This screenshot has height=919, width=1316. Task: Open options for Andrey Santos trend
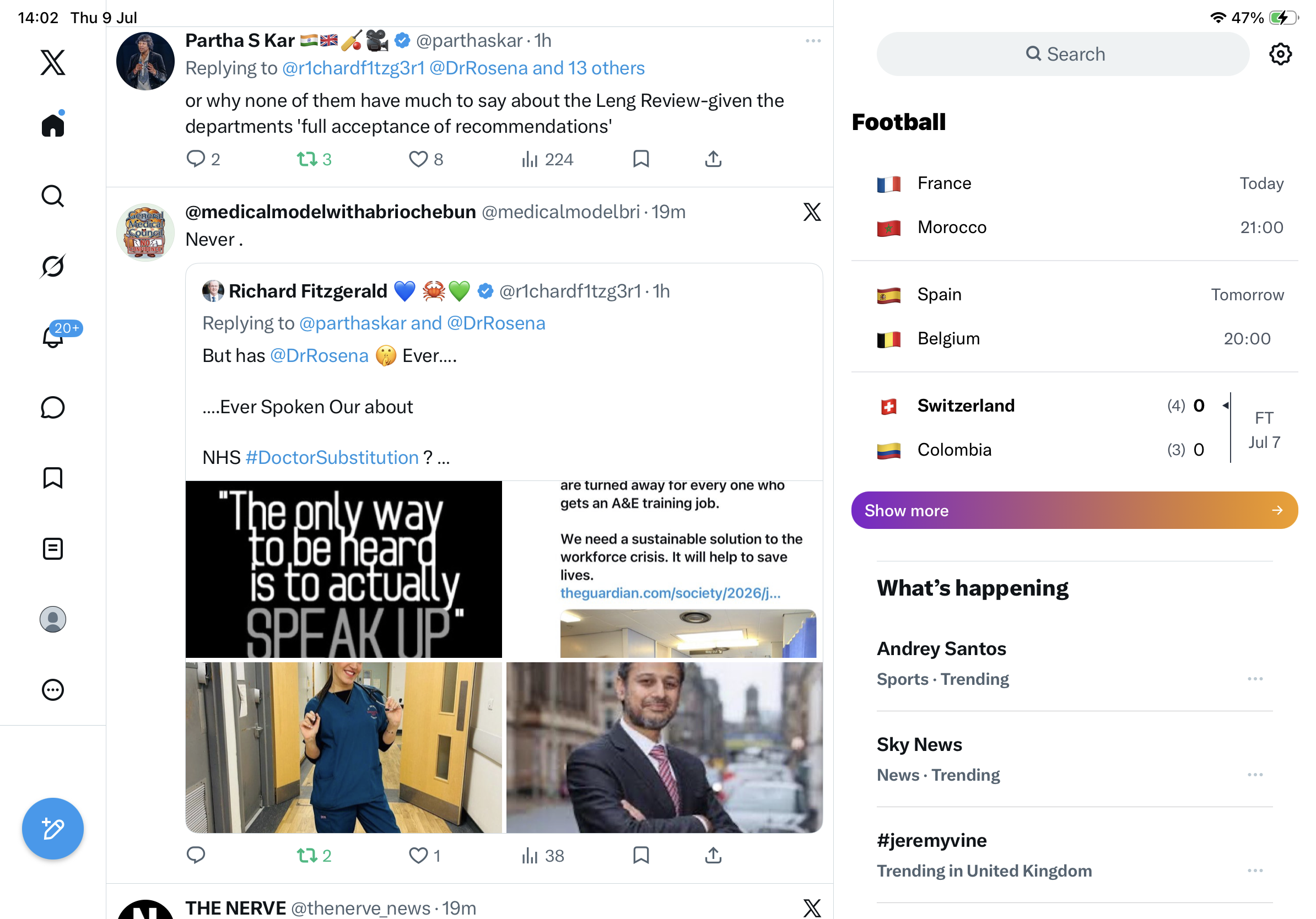click(x=1255, y=678)
